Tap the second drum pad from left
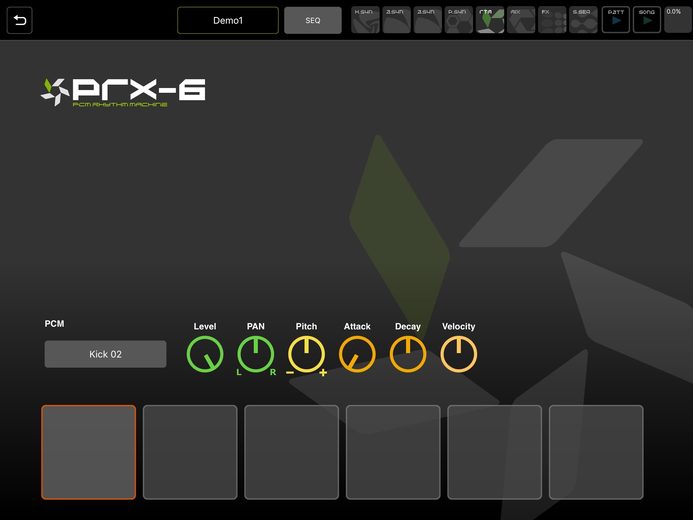The height and width of the screenshot is (520, 693). 190,452
